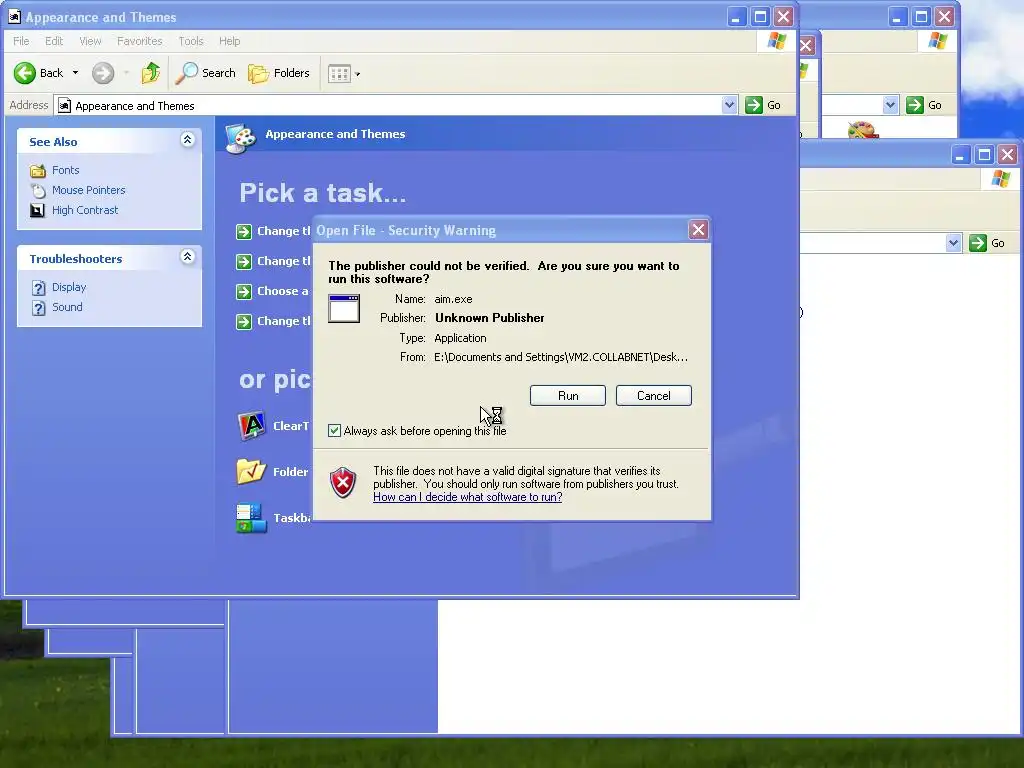This screenshot has height=768, width=1024.
Task: Open the Tools menu
Action: tap(191, 41)
